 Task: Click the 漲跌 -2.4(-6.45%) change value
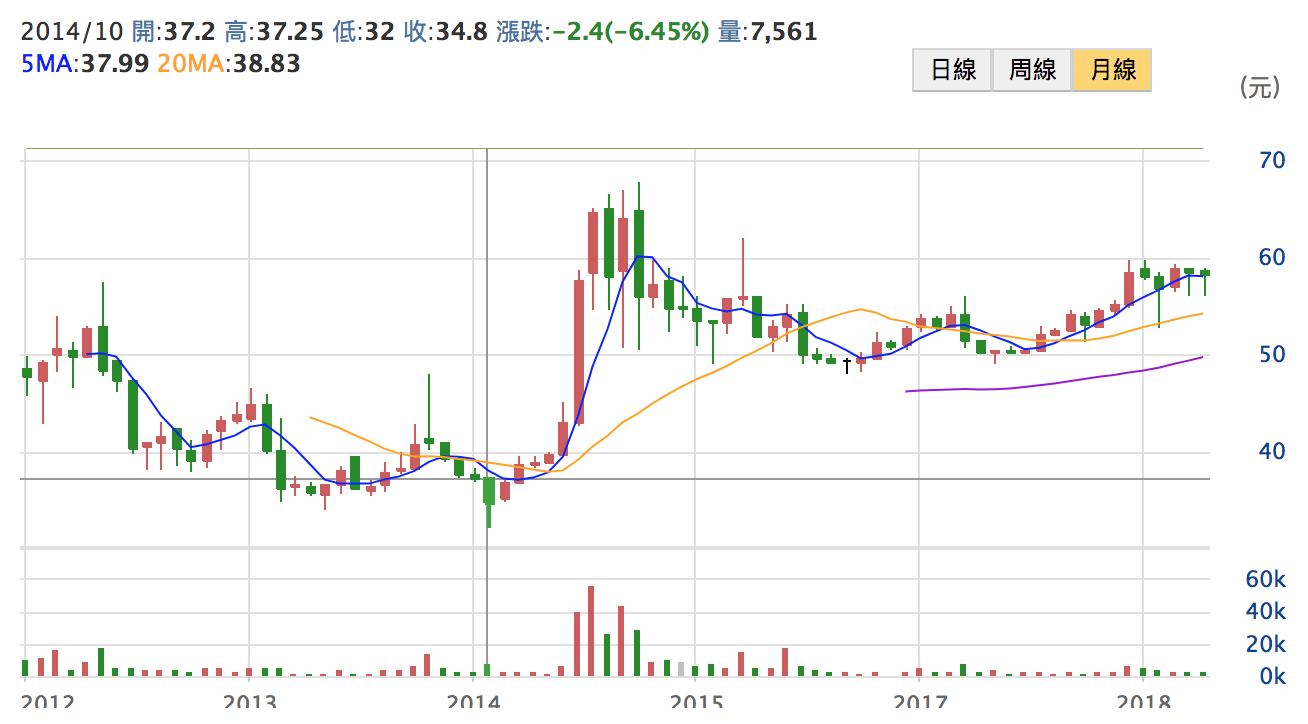(x=603, y=32)
